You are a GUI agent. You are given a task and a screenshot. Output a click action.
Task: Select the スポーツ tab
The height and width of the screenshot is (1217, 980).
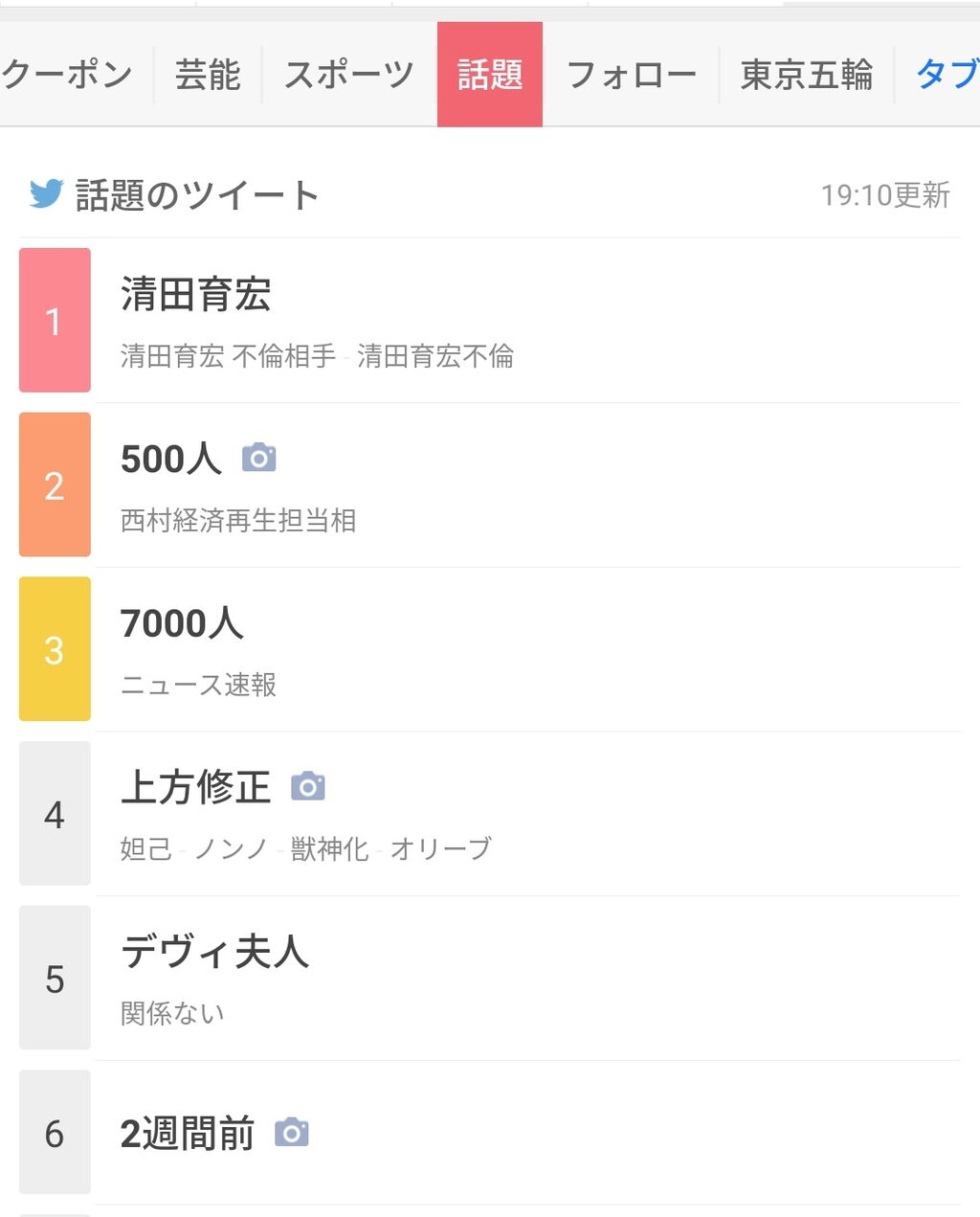point(349,75)
